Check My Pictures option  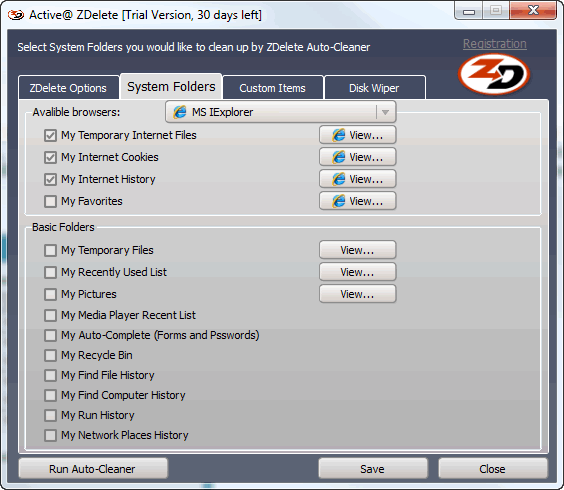50,294
